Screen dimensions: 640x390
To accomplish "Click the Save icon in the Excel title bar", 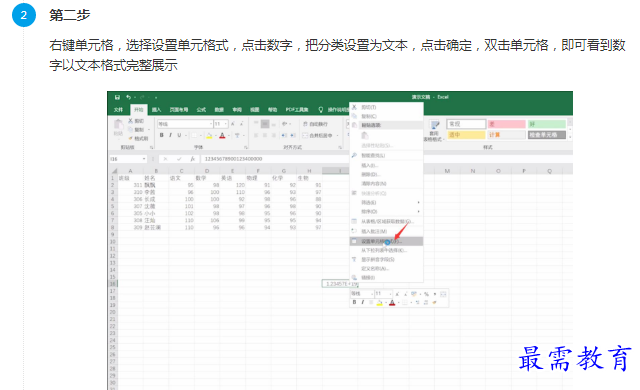I will [x=118, y=97].
